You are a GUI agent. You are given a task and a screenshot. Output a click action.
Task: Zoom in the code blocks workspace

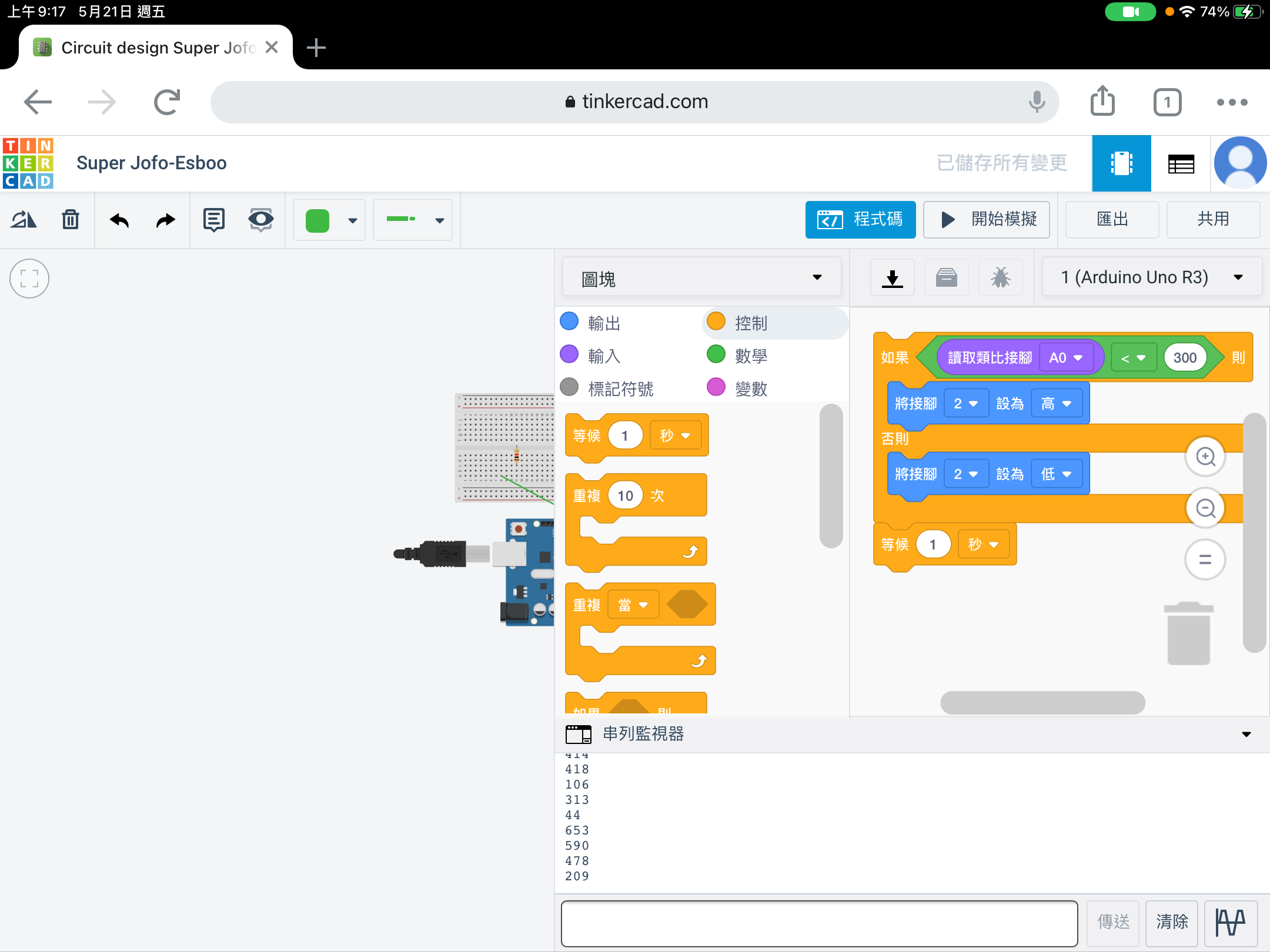coord(1205,457)
